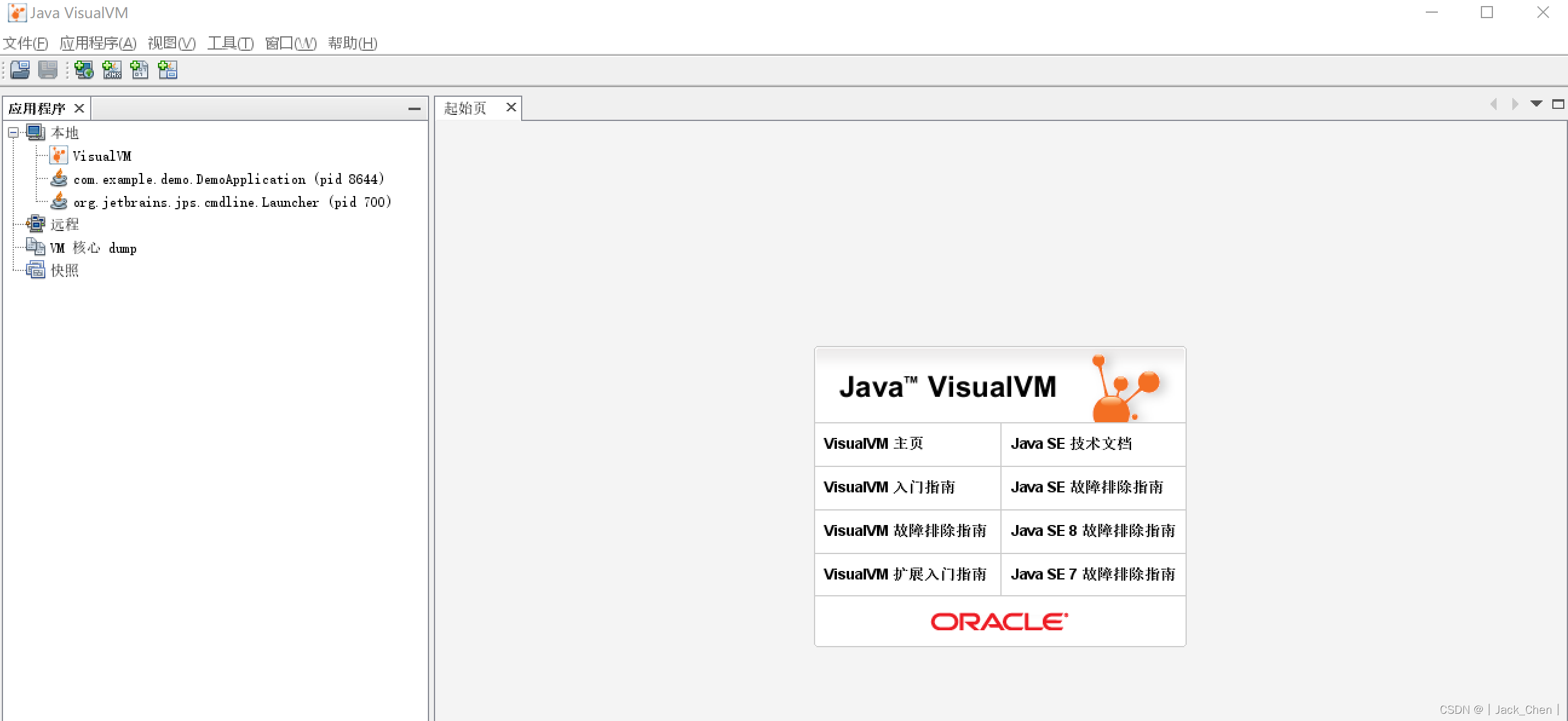This screenshot has width=1568, height=721.
Task: Maximize the editor window area
Action: click(x=1558, y=104)
